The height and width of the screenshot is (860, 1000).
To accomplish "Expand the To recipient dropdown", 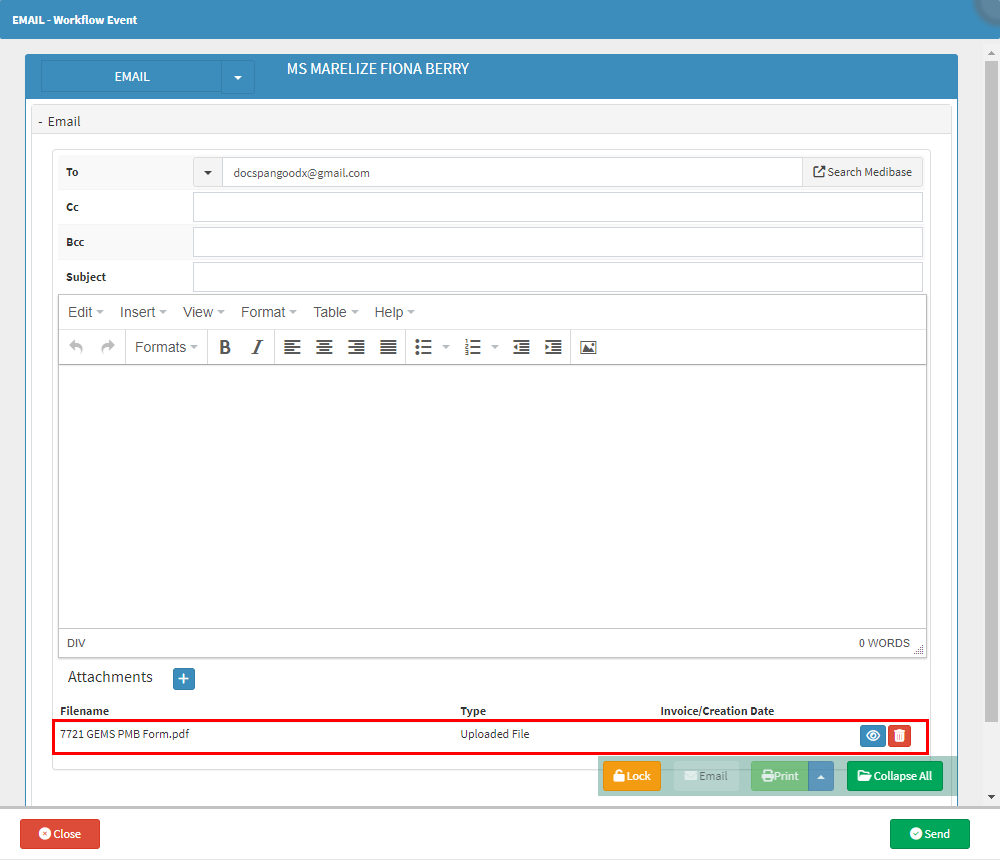I will (x=208, y=173).
